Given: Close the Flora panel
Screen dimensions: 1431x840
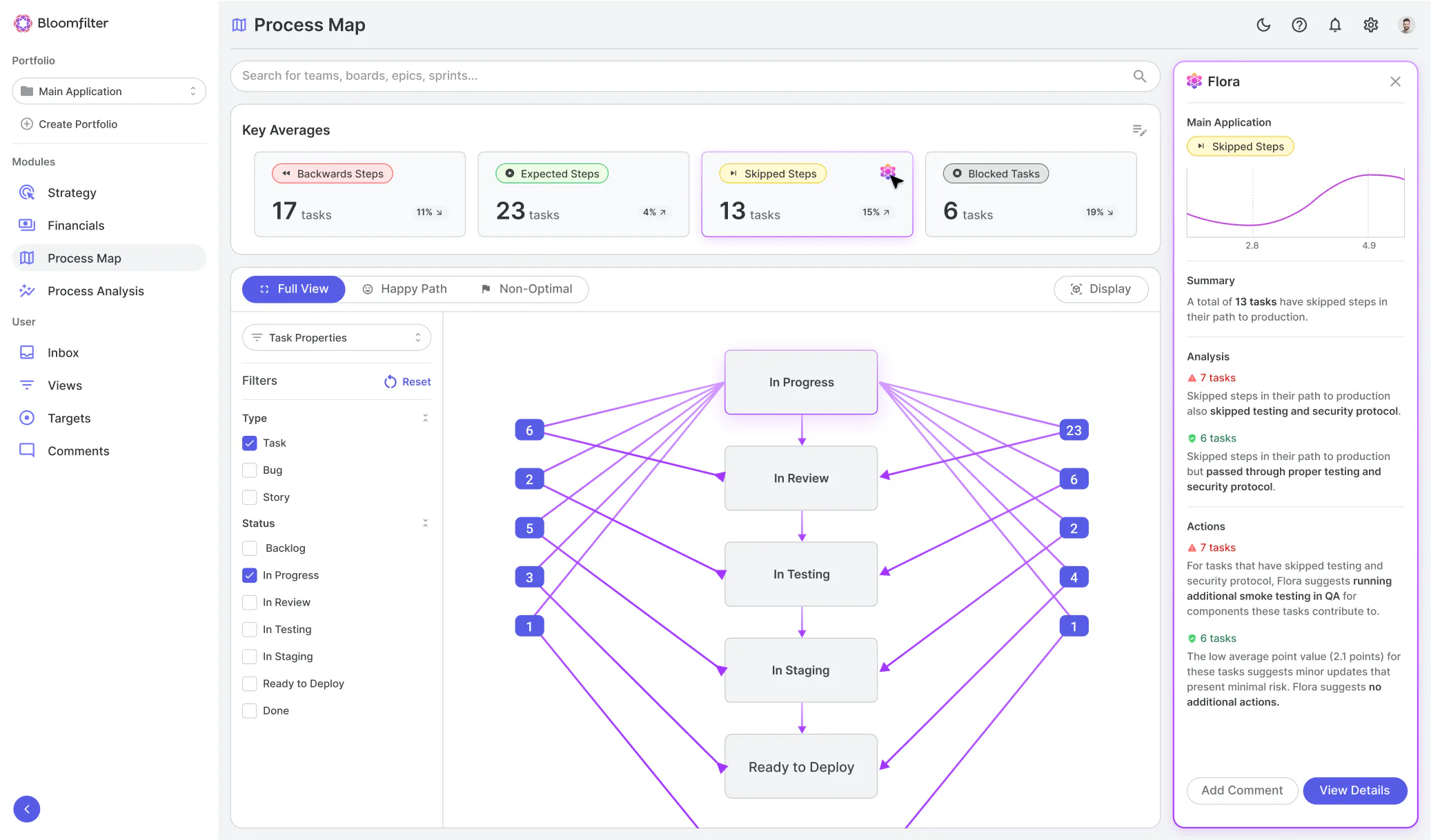Looking at the screenshot, I should point(1395,81).
